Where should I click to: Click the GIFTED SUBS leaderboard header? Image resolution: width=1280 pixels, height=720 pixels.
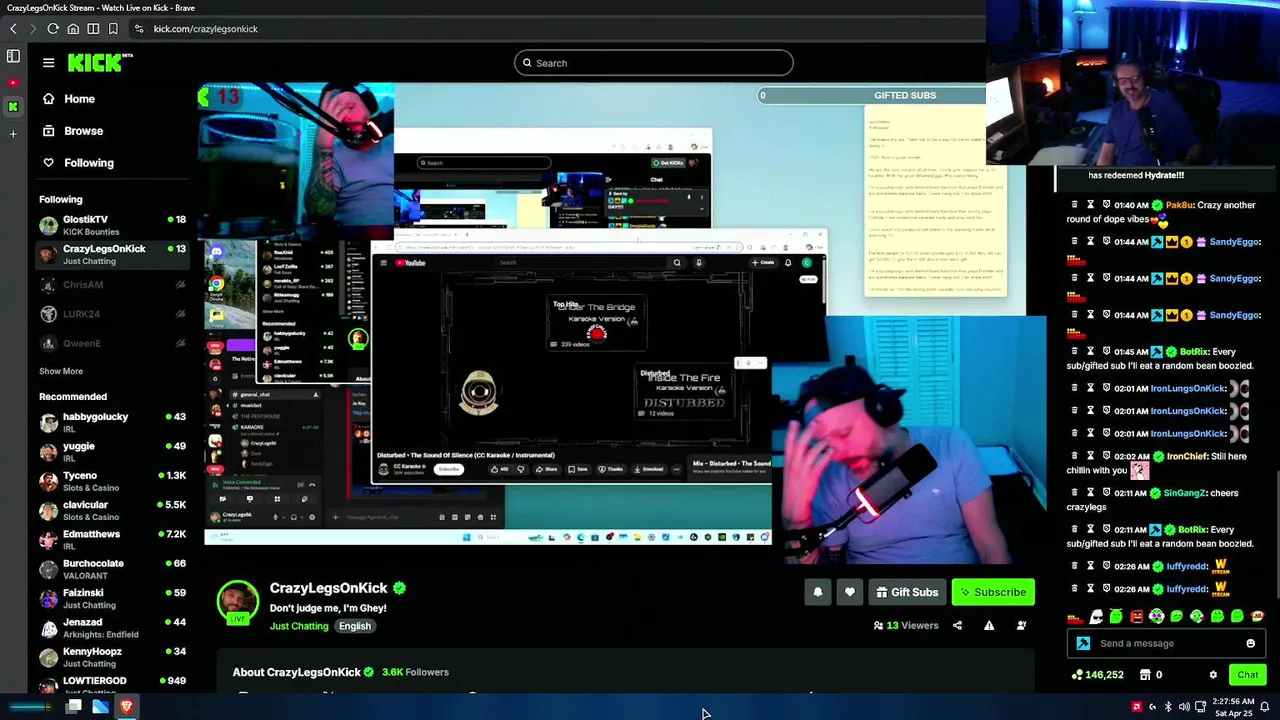905,95
